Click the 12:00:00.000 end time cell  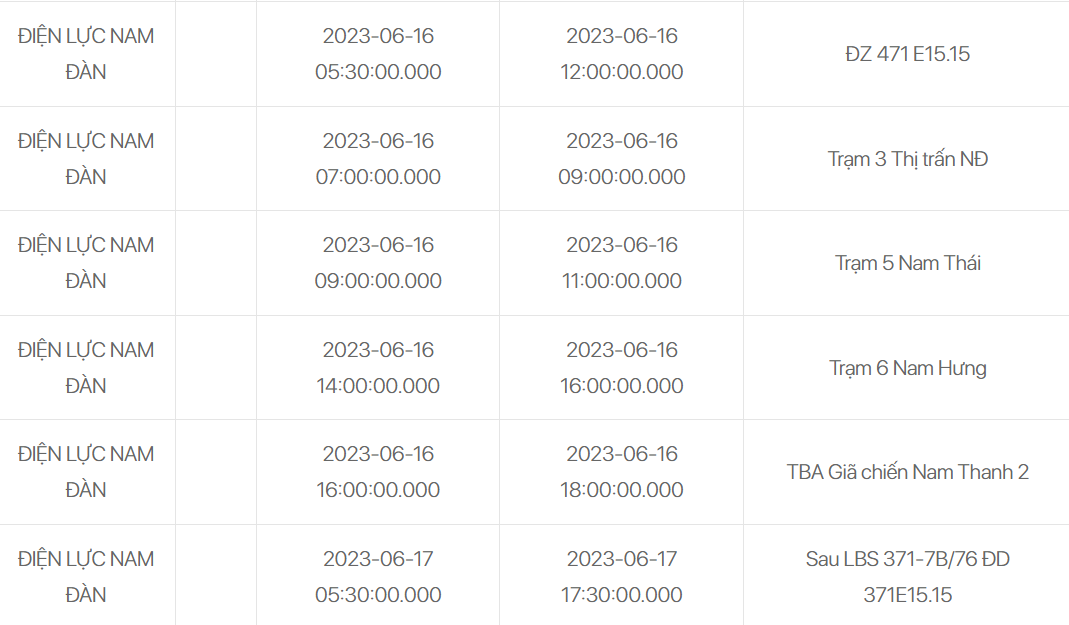(621, 54)
